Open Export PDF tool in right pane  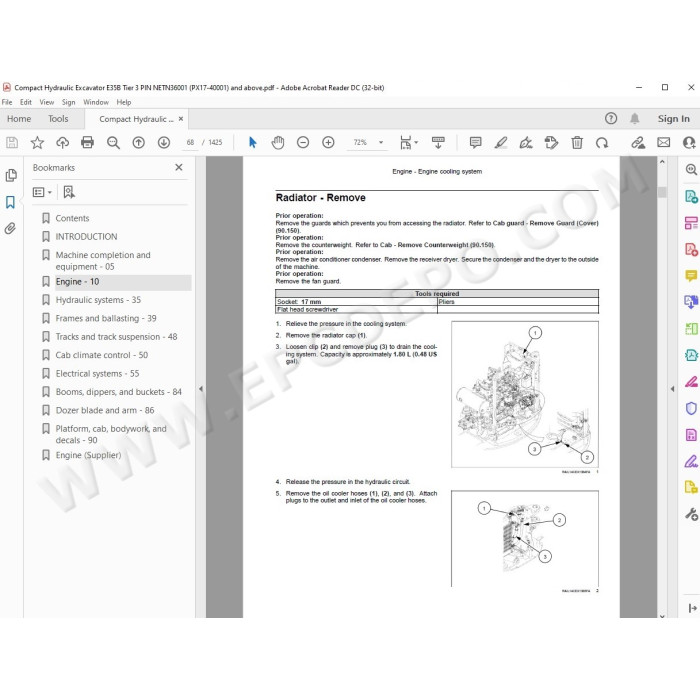pyautogui.click(x=691, y=196)
